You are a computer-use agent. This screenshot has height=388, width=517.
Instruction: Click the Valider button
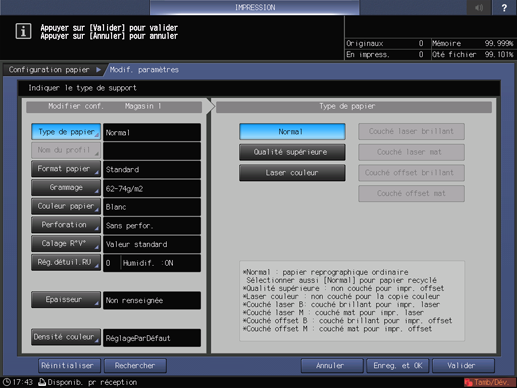(463, 366)
